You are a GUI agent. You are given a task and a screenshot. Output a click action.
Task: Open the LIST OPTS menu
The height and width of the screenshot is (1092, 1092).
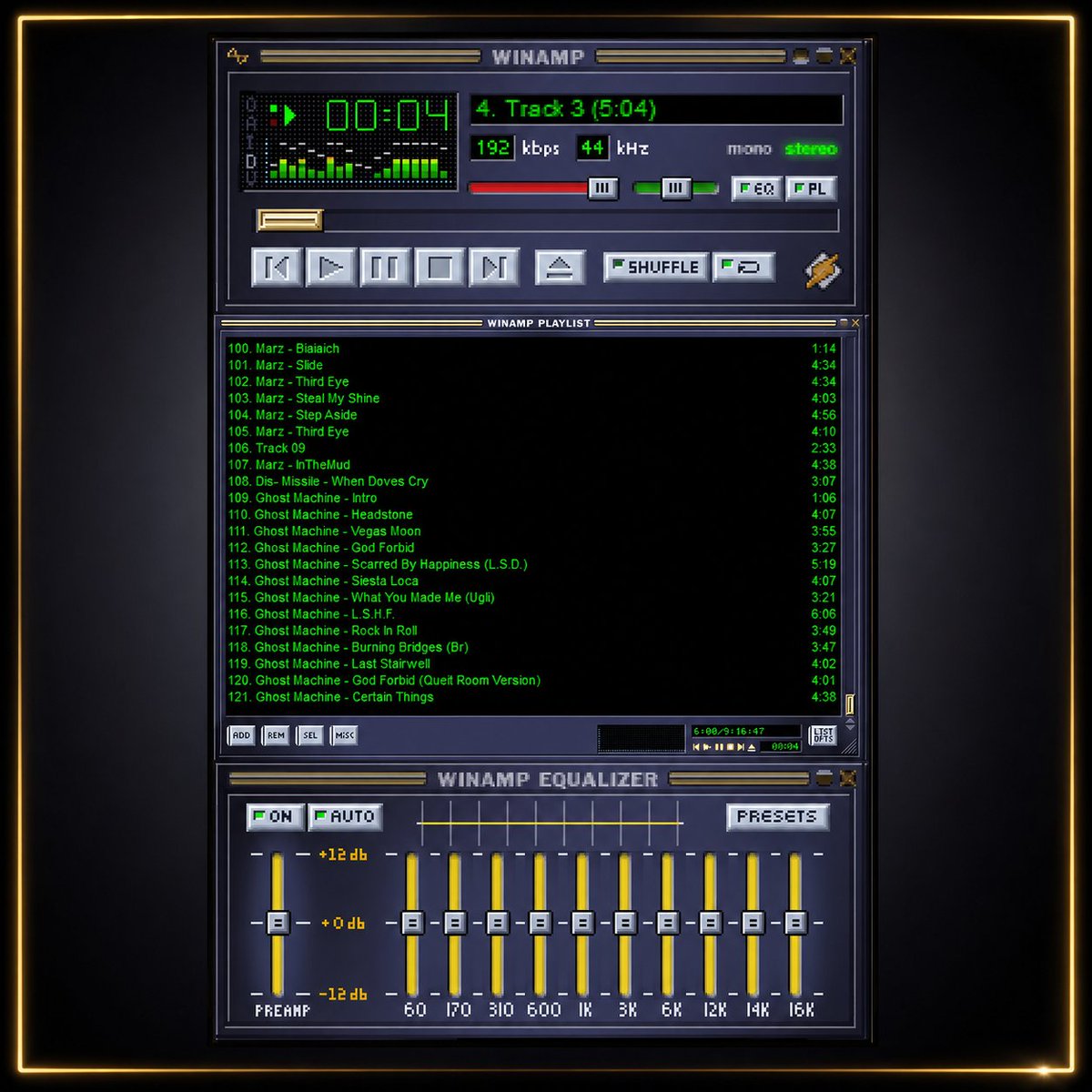pyautogui.click(x=823, y=735)
